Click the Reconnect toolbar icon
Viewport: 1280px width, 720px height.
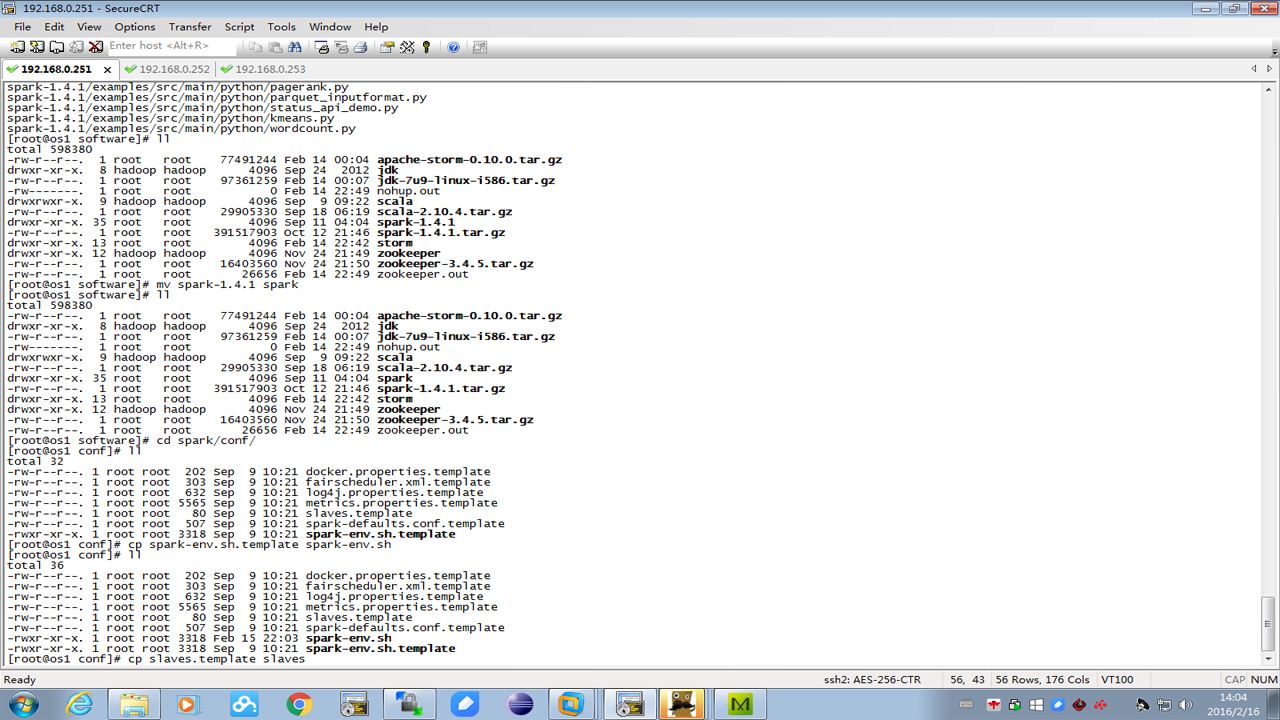tap(76, 47)
